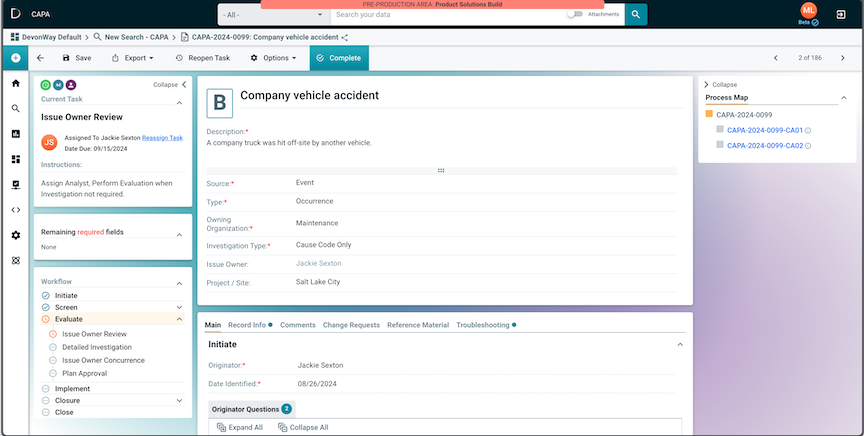Click the logout icon
This screenshot has width=864, height=436.
(841, 15)
